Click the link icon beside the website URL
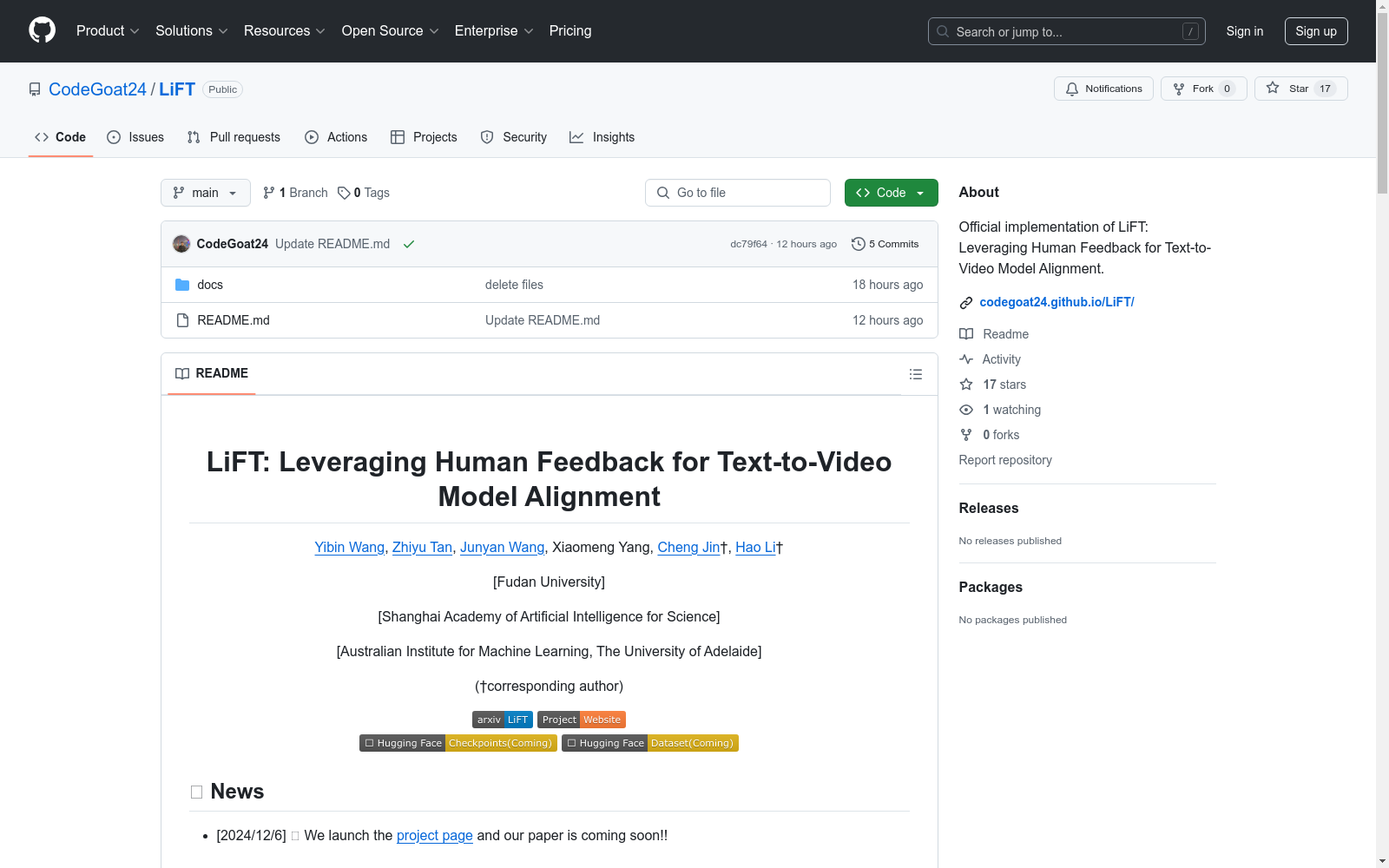This screenshot has height=868, width=1389. coord(966,302)
